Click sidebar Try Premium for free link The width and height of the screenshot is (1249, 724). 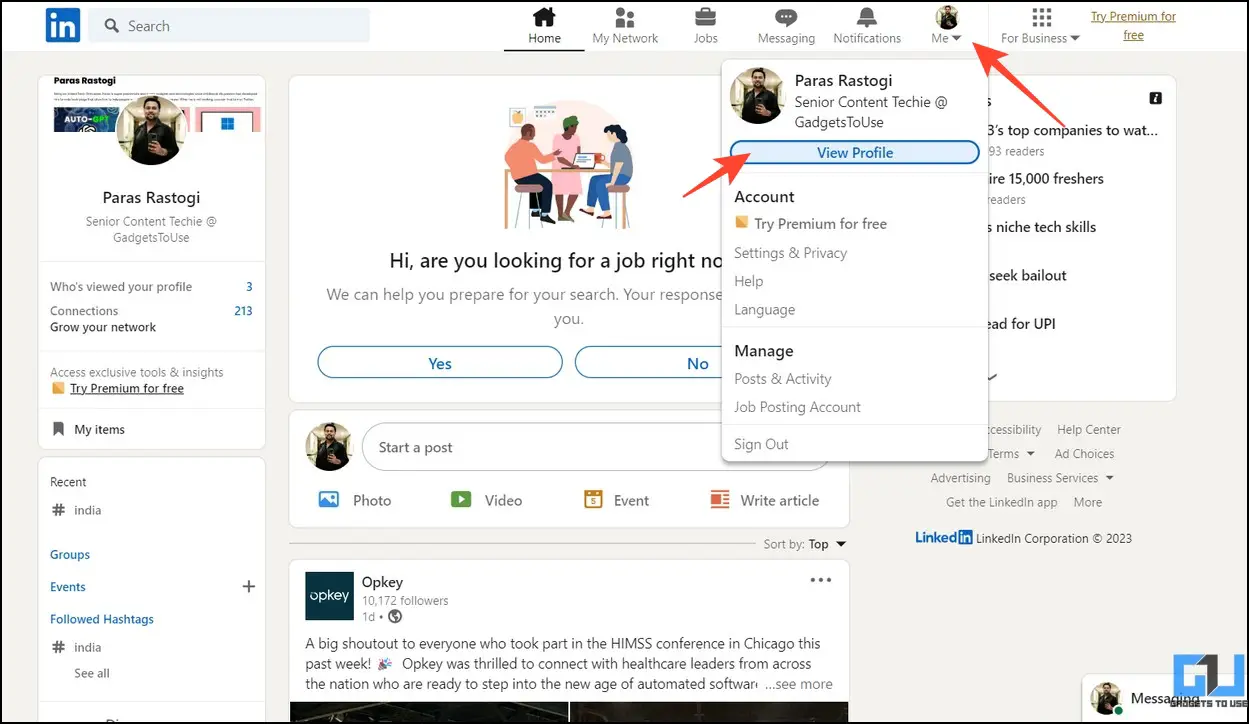(x=127, y=388)
